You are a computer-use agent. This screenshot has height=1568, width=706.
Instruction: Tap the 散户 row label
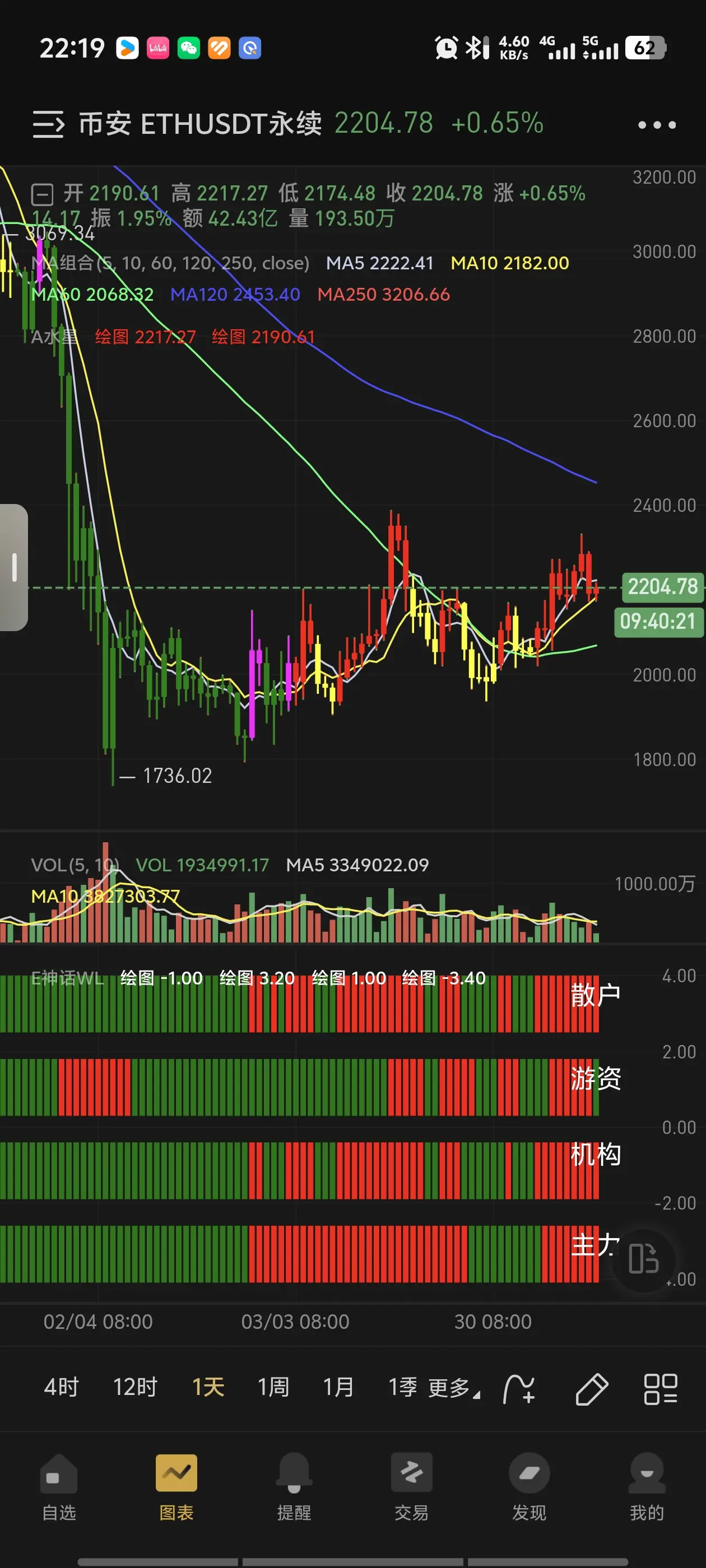[x=595, y=995]
